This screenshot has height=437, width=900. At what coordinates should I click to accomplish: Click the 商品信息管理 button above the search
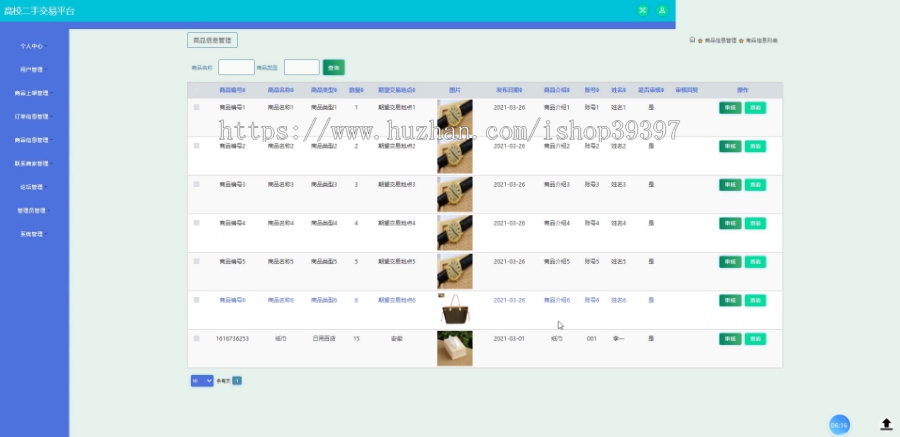(212, 40)
